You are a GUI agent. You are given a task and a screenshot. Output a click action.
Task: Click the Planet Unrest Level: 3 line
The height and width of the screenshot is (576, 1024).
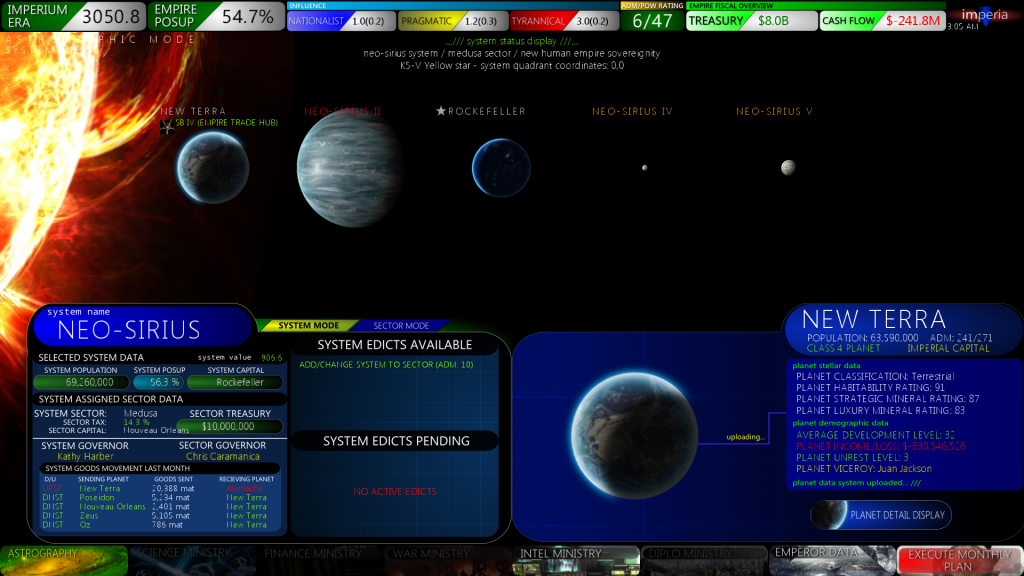pyautogui.click(x=852, y=457)
